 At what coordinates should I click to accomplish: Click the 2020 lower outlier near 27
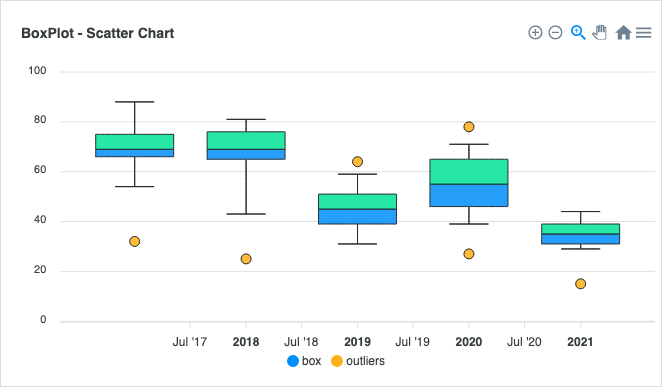[469, 254]
